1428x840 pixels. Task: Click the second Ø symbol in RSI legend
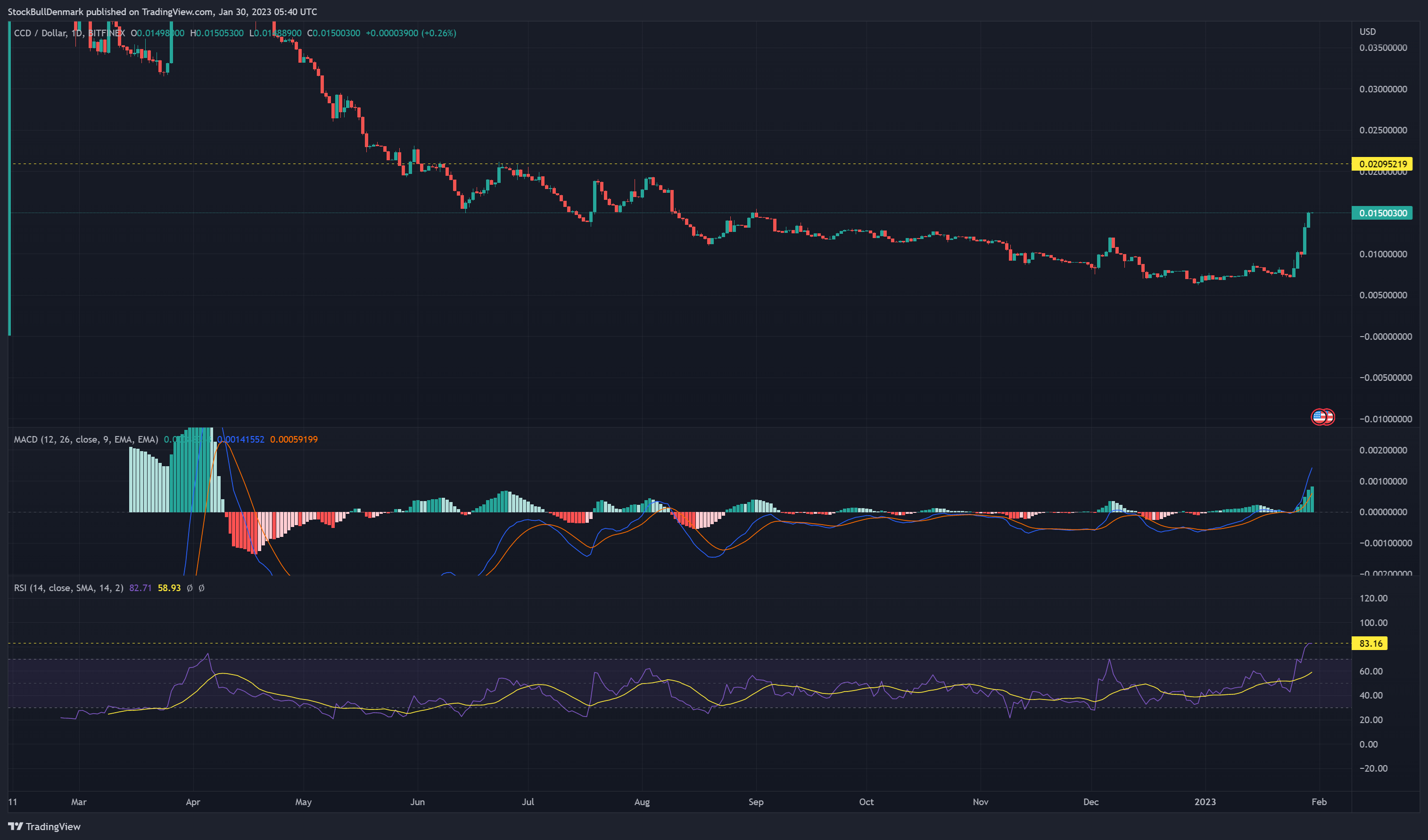click(202, 588)
